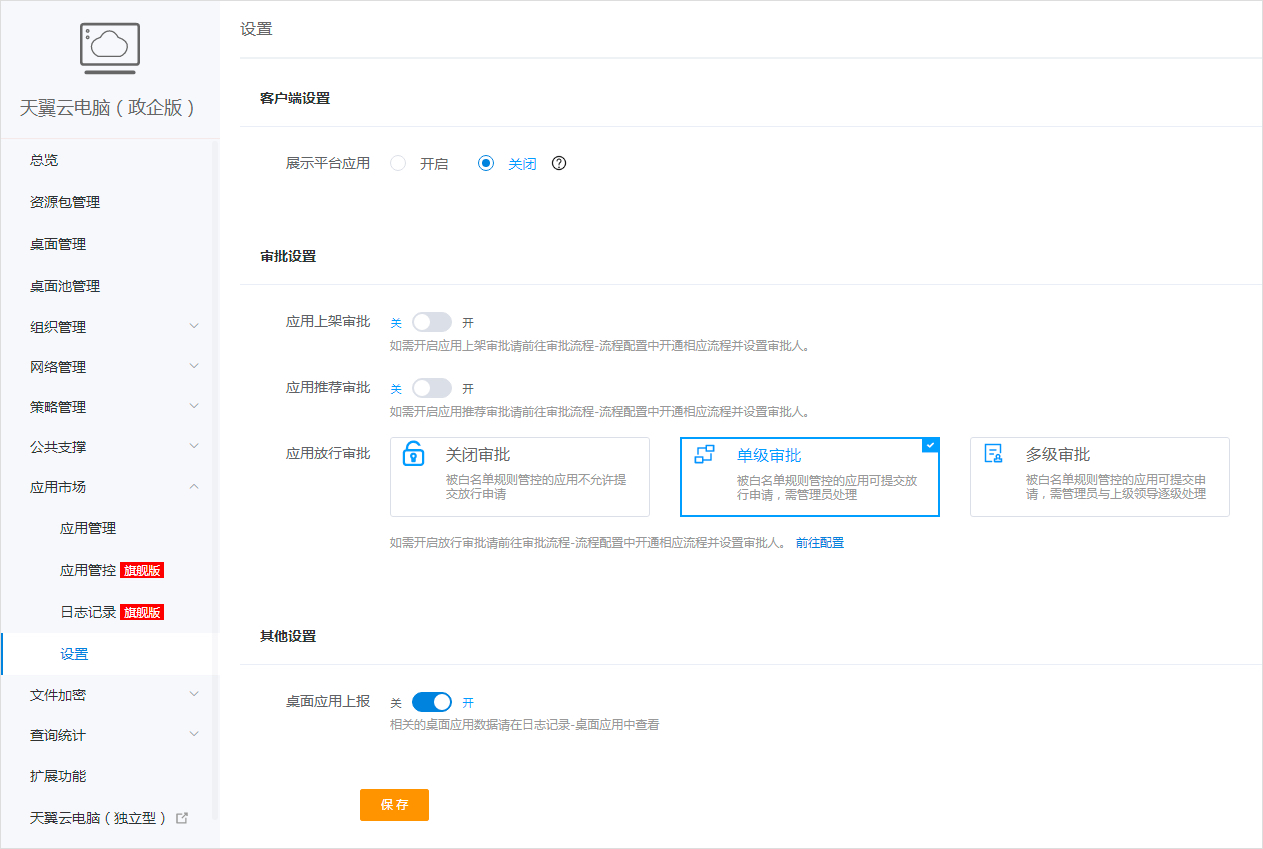Click the blue checkmark badge on 单级审批
The height and width of the screenshot is (849, 1263).
click(930, 445)
